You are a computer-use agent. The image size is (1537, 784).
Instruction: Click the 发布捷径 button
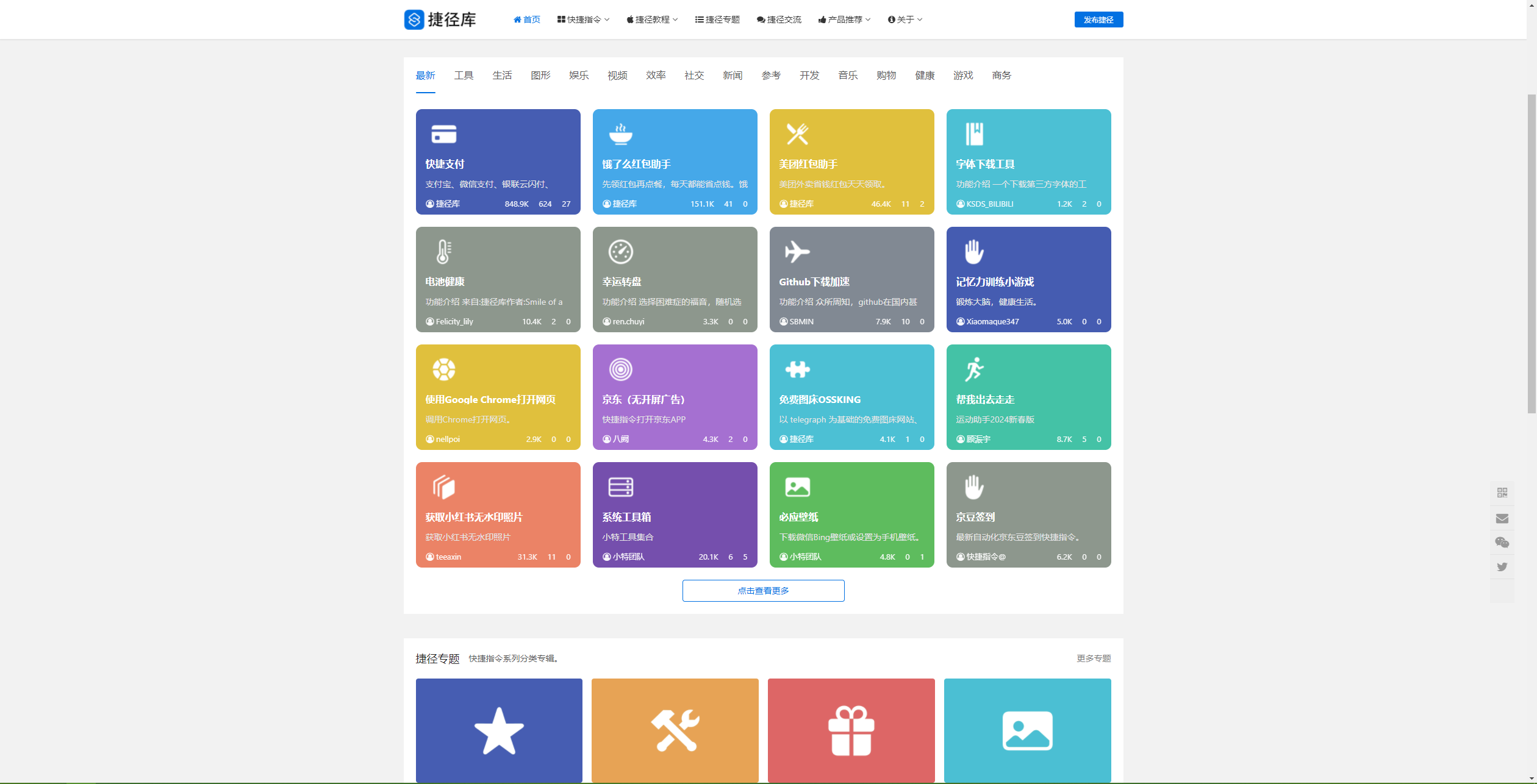[x=1098, y=20]
